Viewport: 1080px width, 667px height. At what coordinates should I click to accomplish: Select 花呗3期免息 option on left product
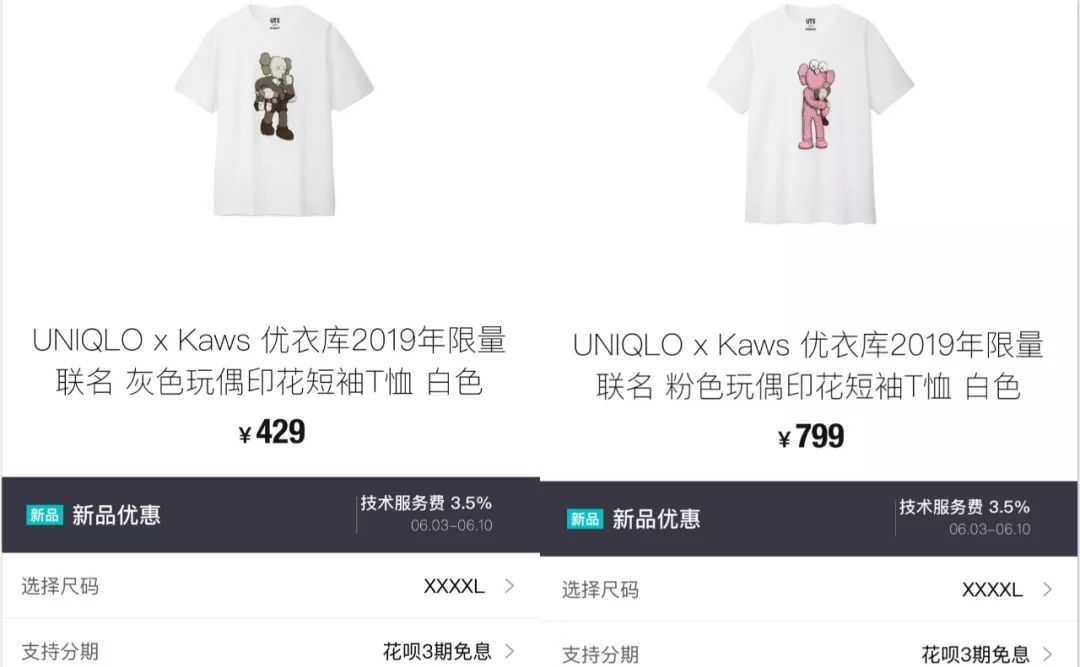[437, 651]
